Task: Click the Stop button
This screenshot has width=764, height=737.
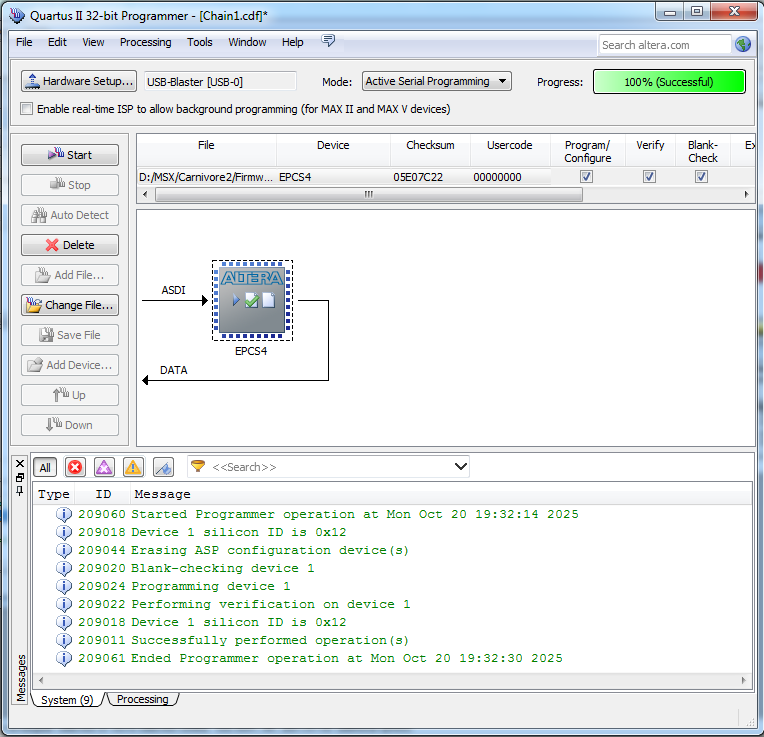Action: [70, 185]
